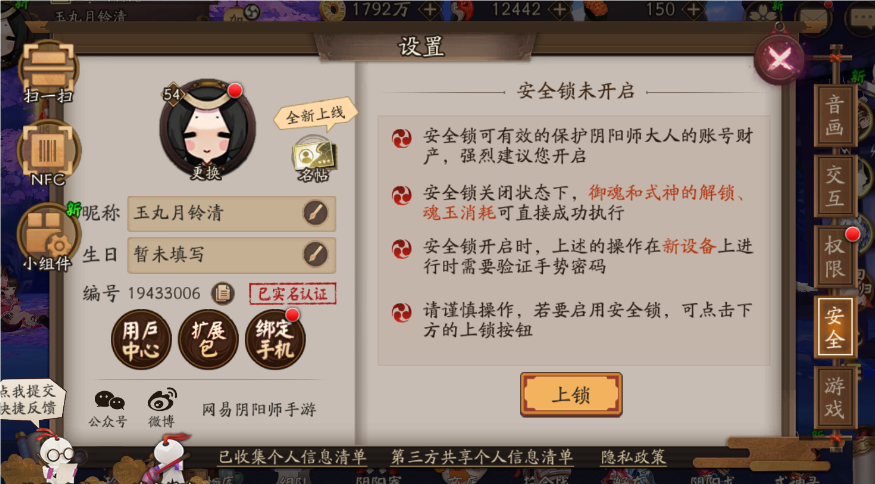
Task: Open the 微博 Weibo icon
Action: (162, 409)
